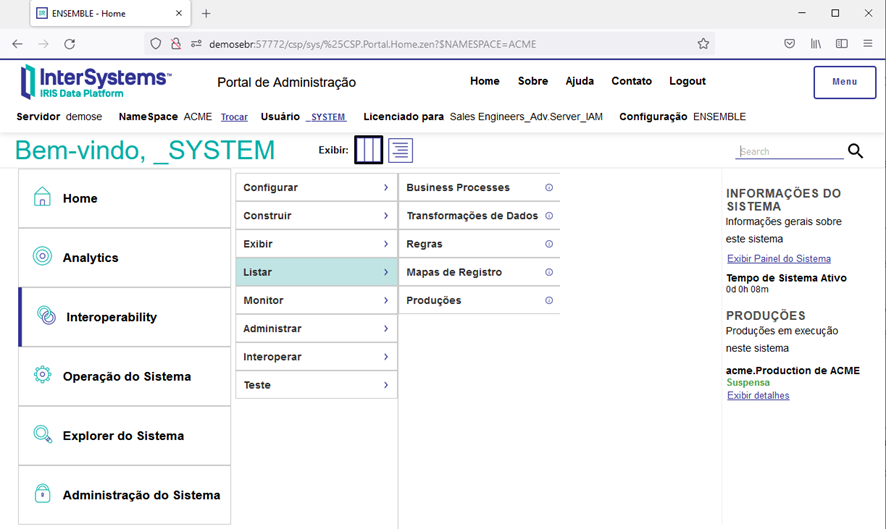Click Ajuda in top navigation
Screen dimensions: 886x529
coord(580,81)
